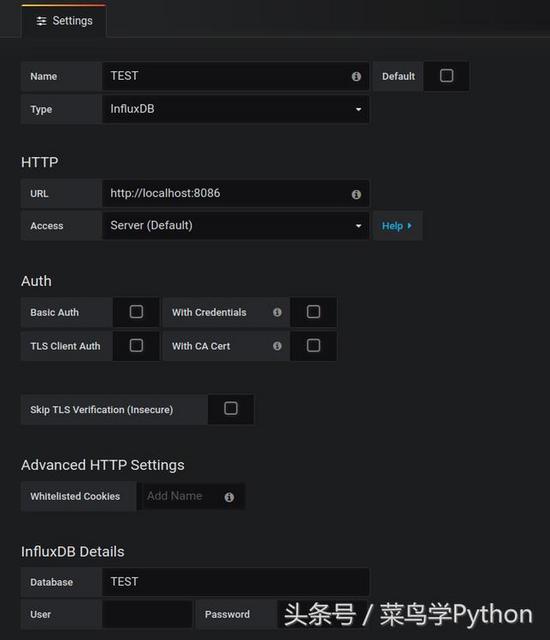Expand the Help section next to Access

tap(397, 226)
